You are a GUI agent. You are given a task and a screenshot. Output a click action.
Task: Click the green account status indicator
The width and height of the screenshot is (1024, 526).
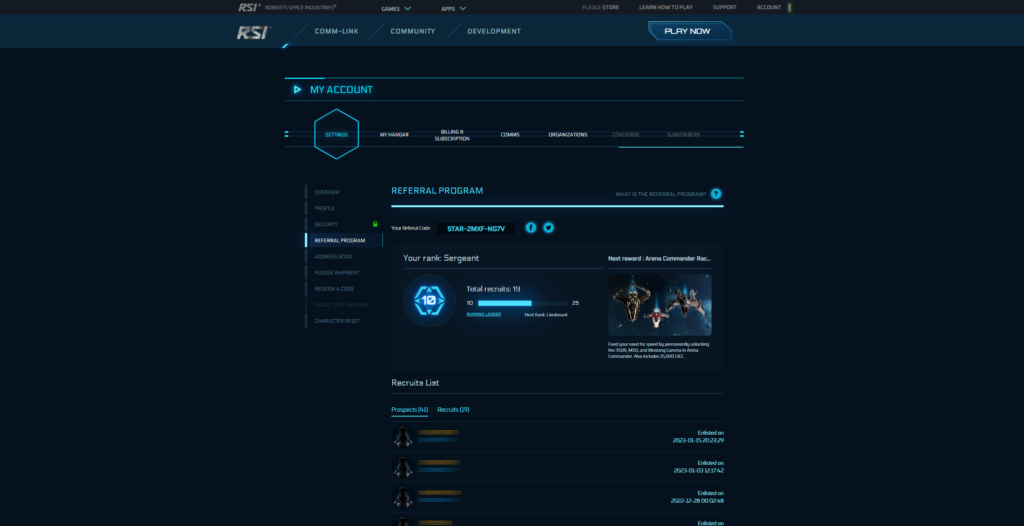[790, 8]
